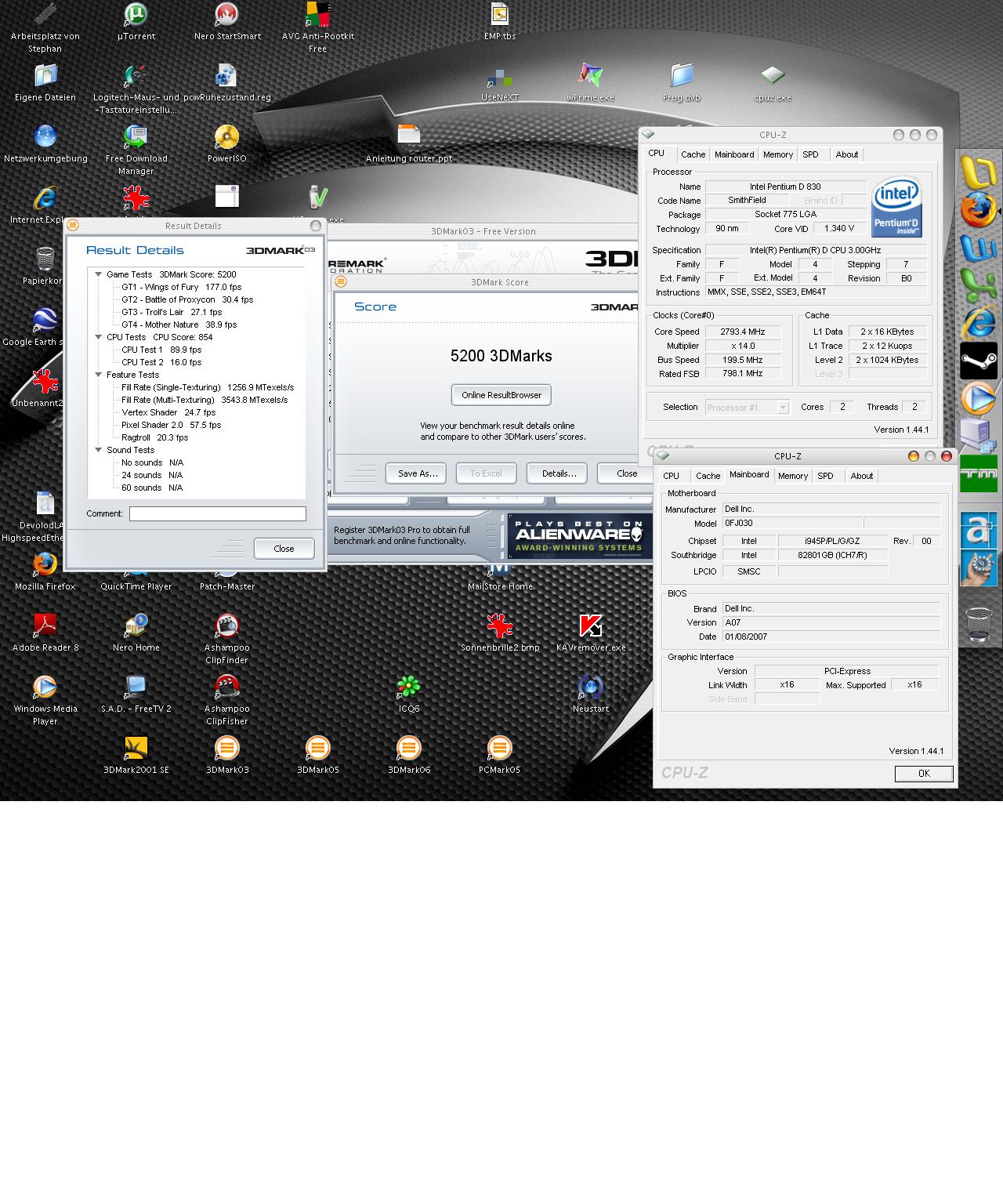The width and height of the screenshot is (1003, 1204).
Task: Click Close in the 3DMark Score window
Action: 625,473
